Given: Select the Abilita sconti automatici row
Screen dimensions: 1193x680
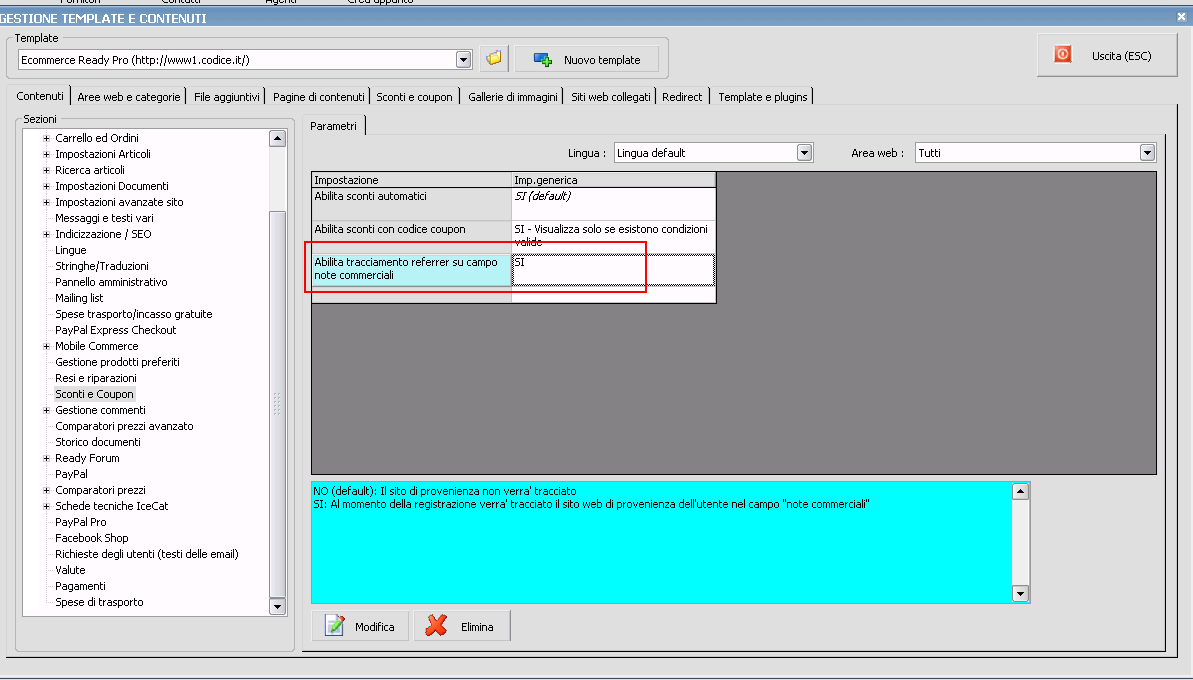Looking at the screenshot, I should [x=514, y=204].
